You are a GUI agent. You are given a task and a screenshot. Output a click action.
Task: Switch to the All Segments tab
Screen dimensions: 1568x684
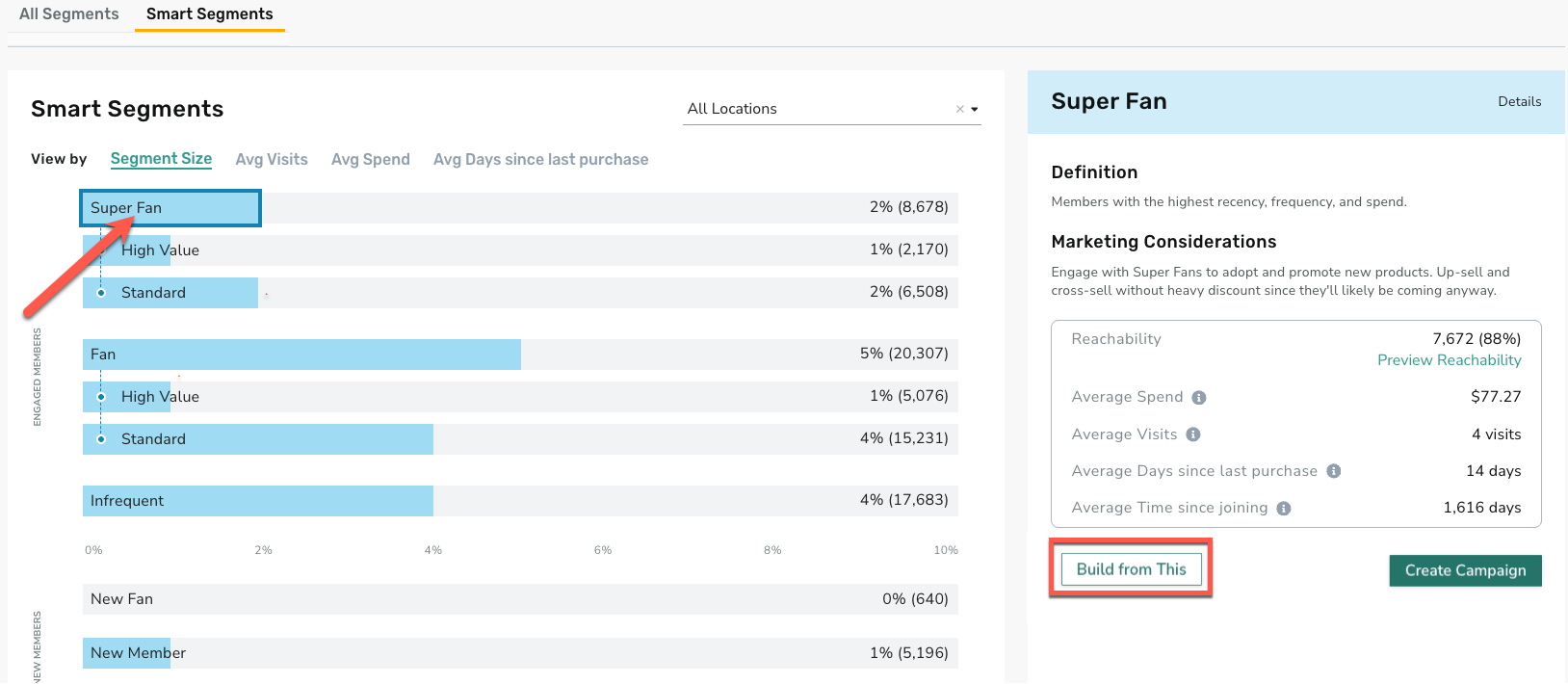(x=69, y=14)
